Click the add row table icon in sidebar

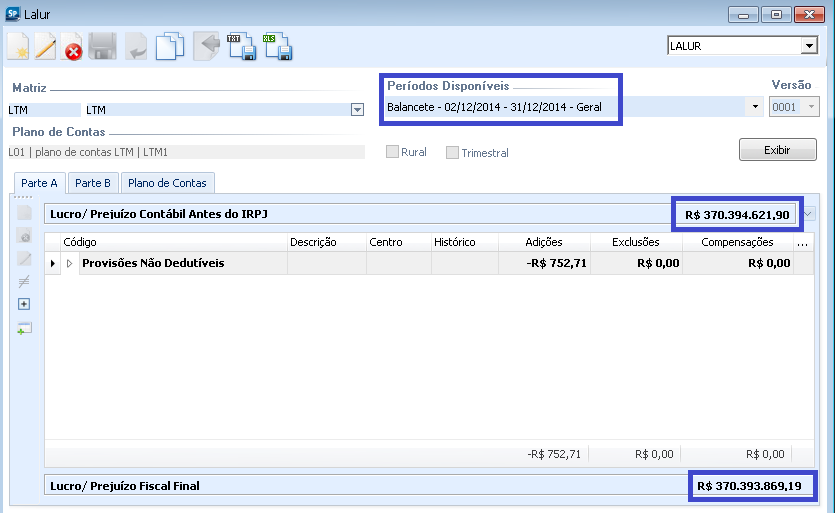point(24,328)
